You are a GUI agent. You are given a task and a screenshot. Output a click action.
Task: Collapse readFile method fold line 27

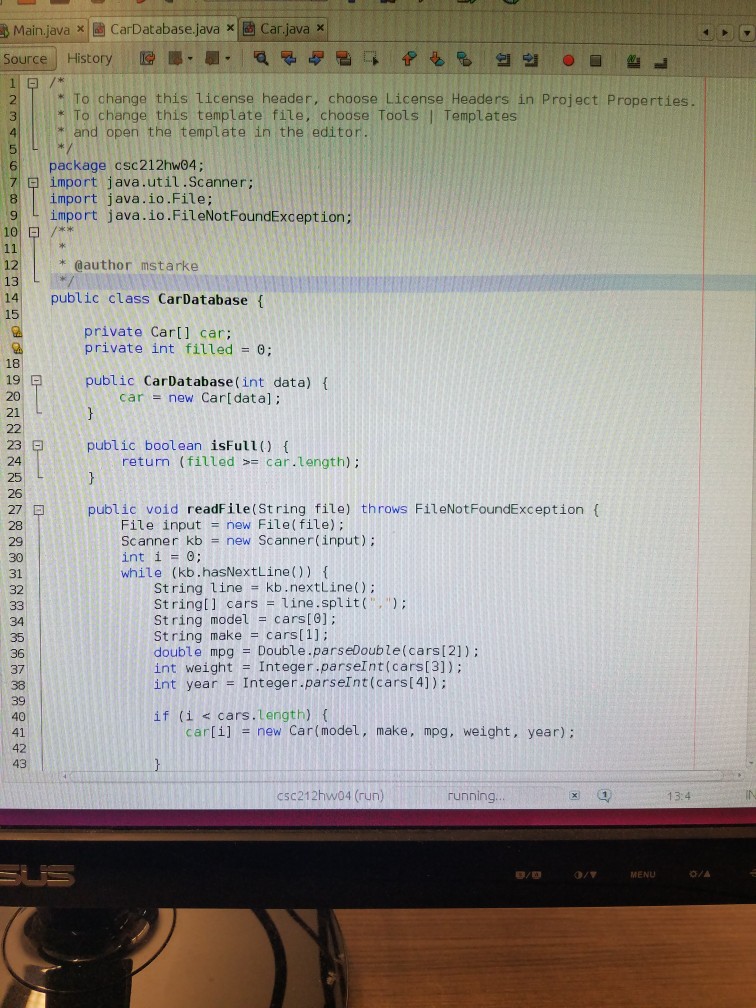pyautogui.click(x=38, y=510)
